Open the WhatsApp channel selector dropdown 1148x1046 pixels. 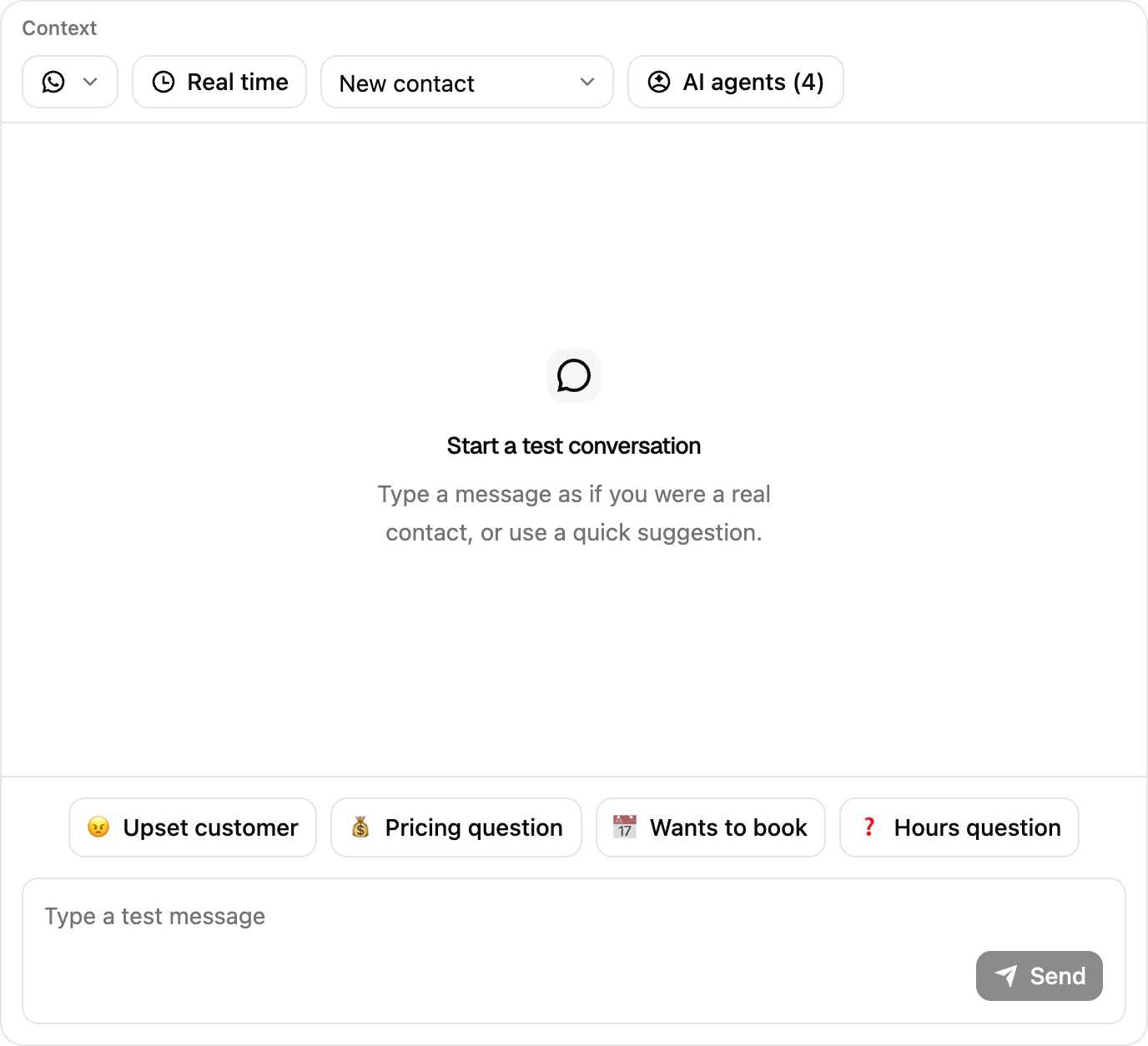click(x=70, y=82)
